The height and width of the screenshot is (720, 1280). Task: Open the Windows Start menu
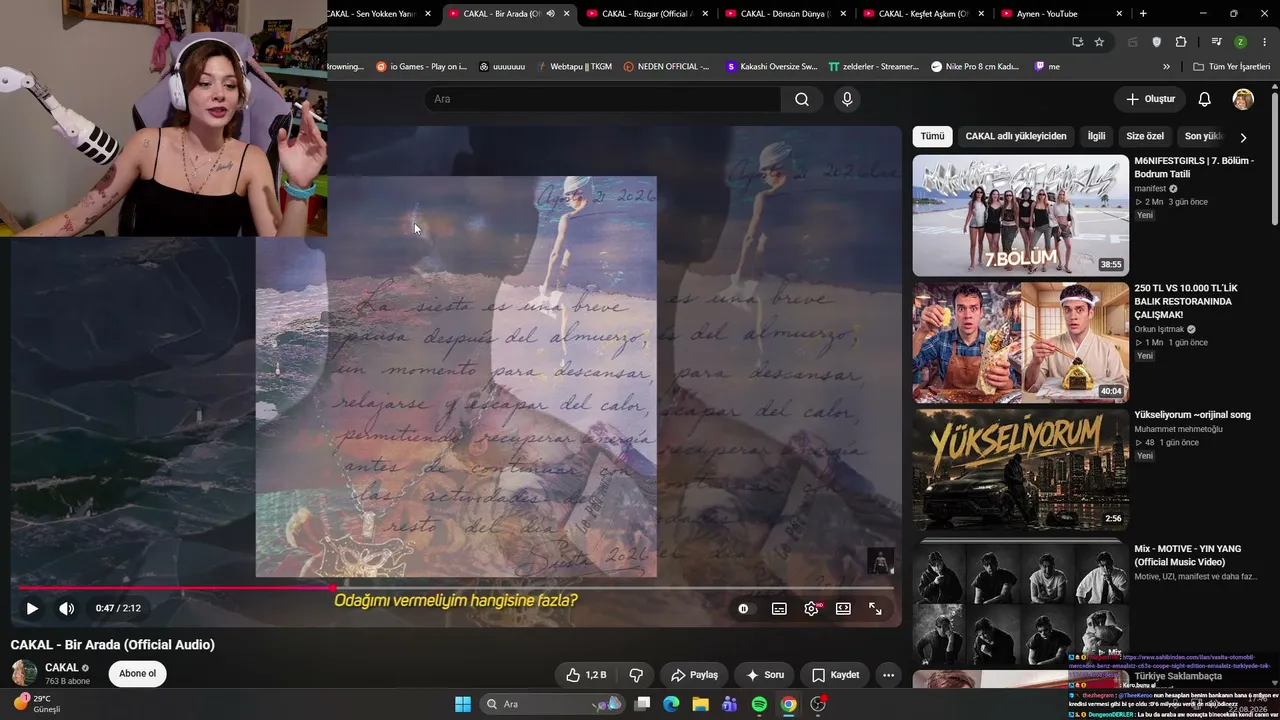click(463, 704)
